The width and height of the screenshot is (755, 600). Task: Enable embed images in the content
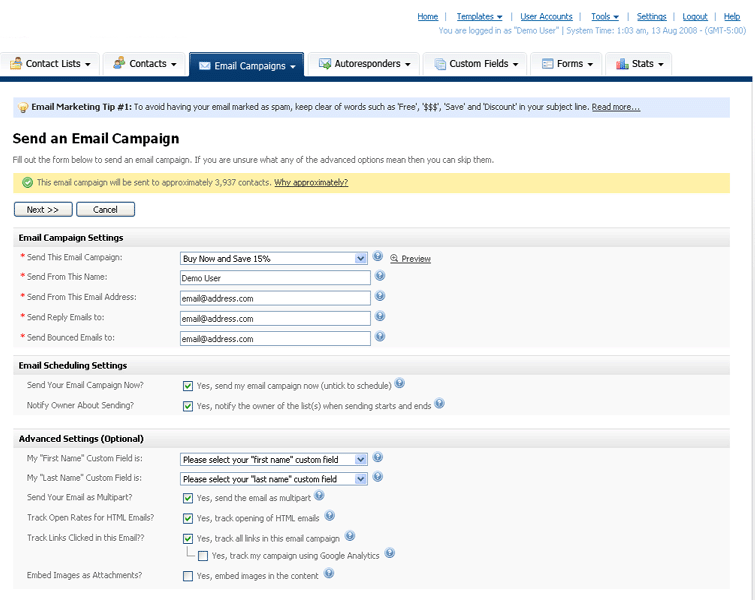188,576
